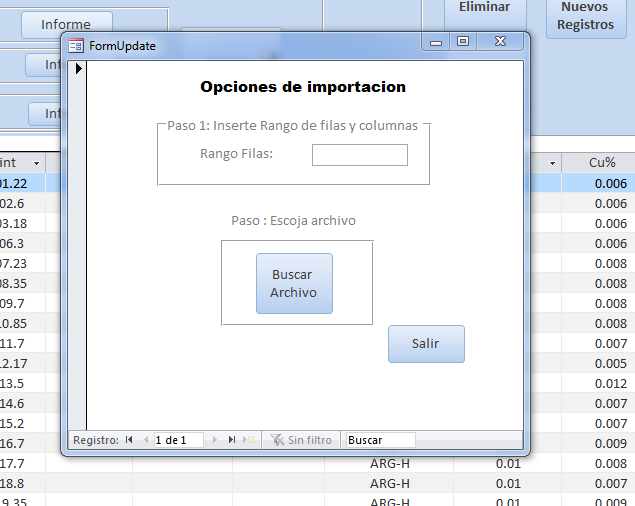
Task: Click the Buscar Archivo button
Action: point(294,284)
